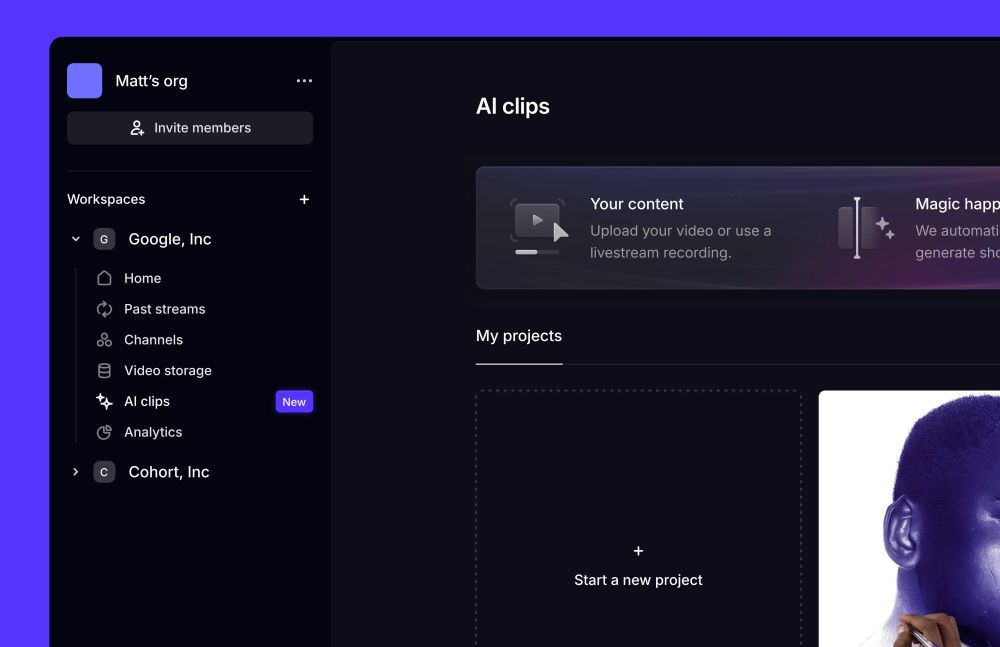
Task: Click the Google, Inc G badge
Action: pos(104,239)
